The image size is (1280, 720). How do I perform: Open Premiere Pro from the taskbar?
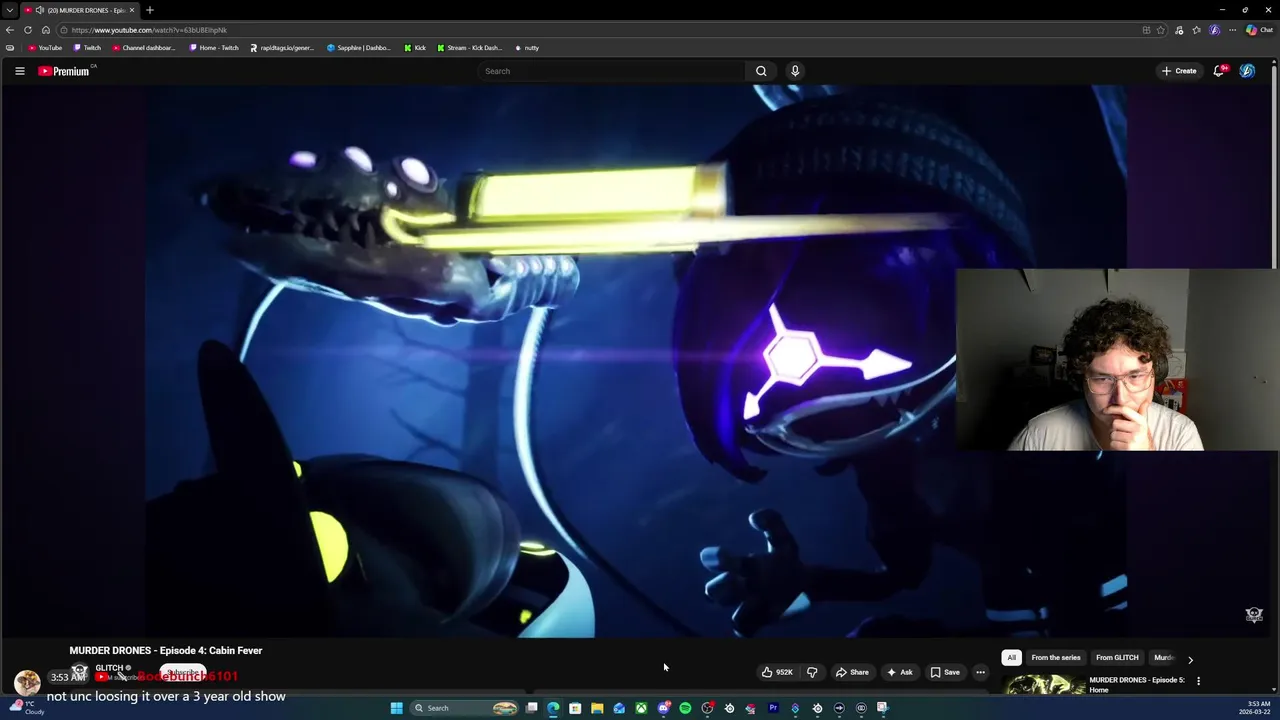[x=773, y=708]
